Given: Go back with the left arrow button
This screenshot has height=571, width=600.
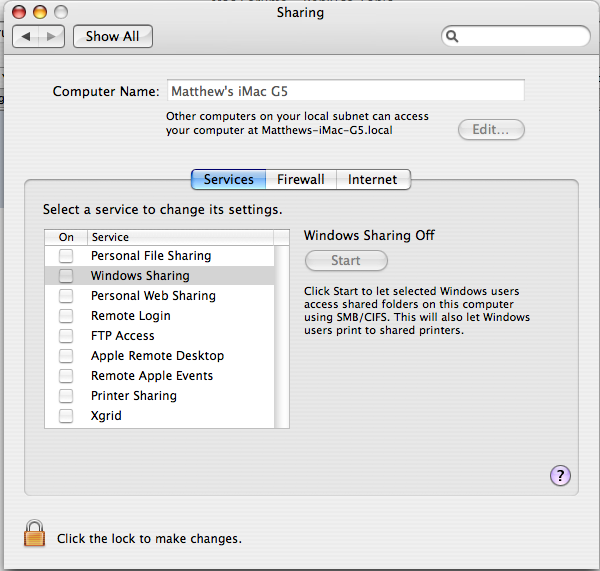Looking at the screenshot, I should pos(26,36).
